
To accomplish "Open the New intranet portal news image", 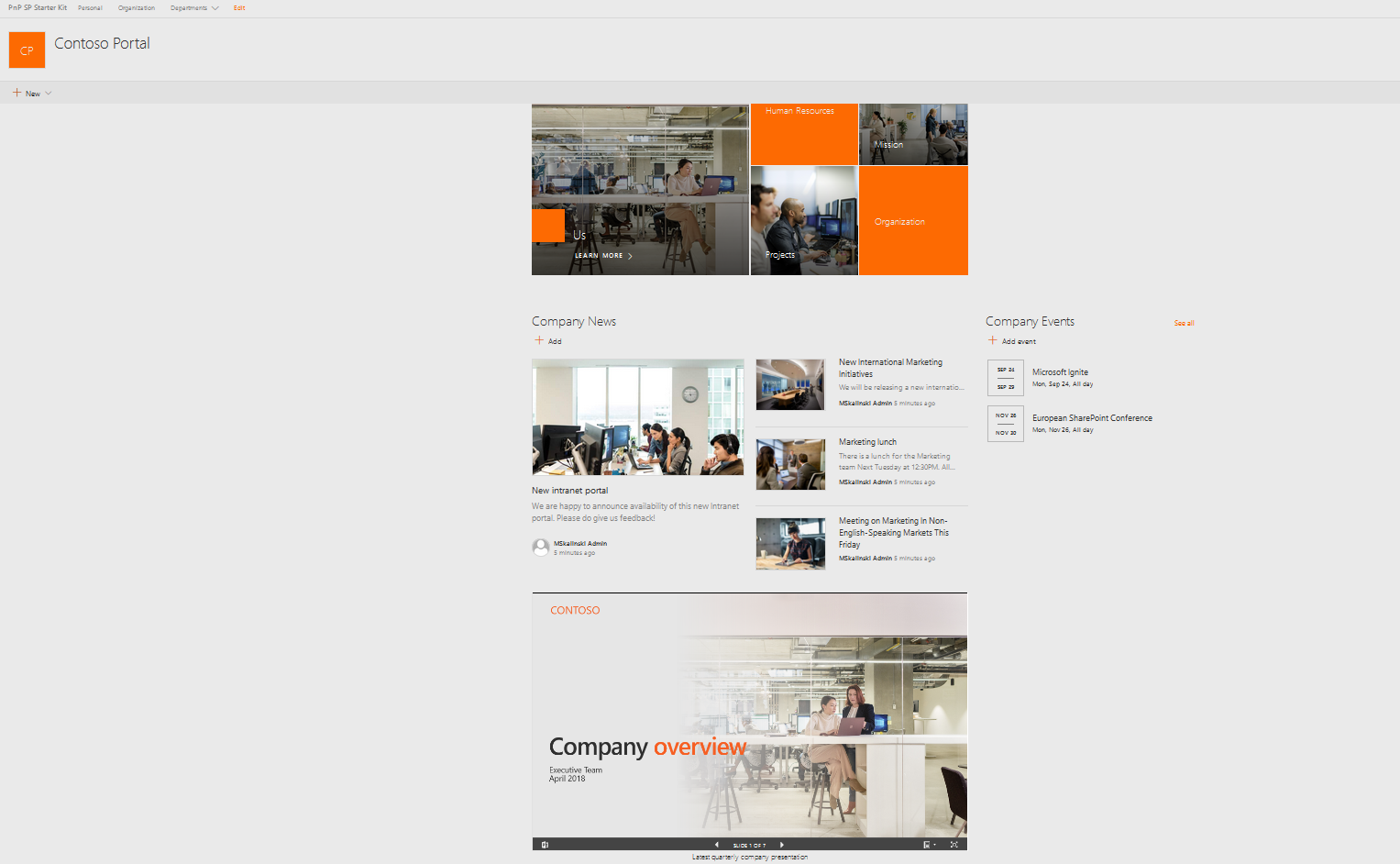I will pos(638,416).
